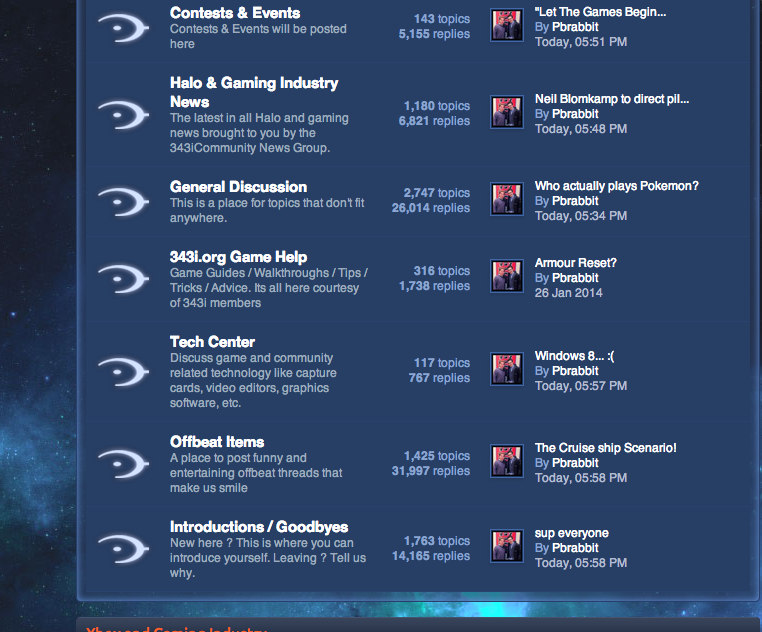Image resolution: width=762 pixels, height=632 pixels.
Task: Open the 'Neil Blomkamp to direct pil...' topic
Action: pos(611,99)
